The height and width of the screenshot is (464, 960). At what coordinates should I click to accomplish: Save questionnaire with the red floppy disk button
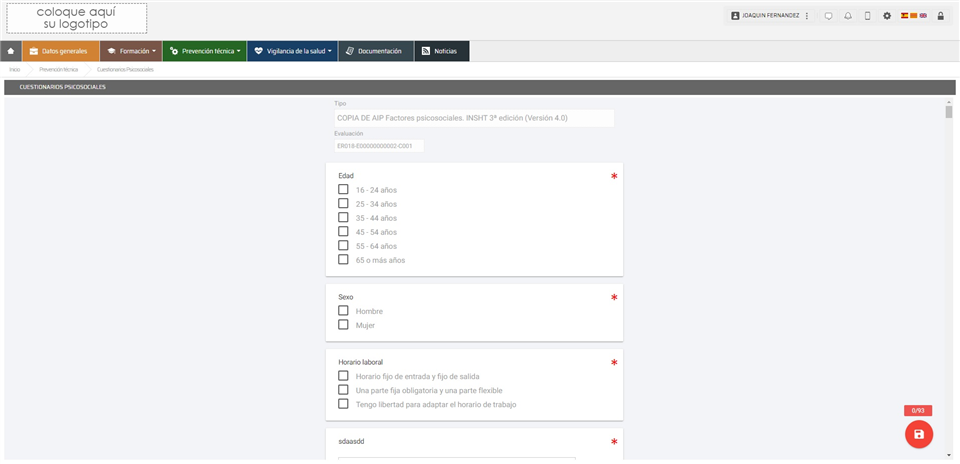click(x=919, y=434)
